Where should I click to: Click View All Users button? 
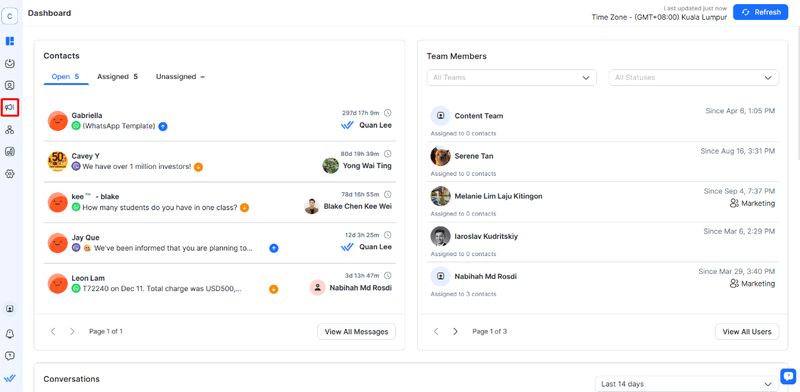click(747, 331)
